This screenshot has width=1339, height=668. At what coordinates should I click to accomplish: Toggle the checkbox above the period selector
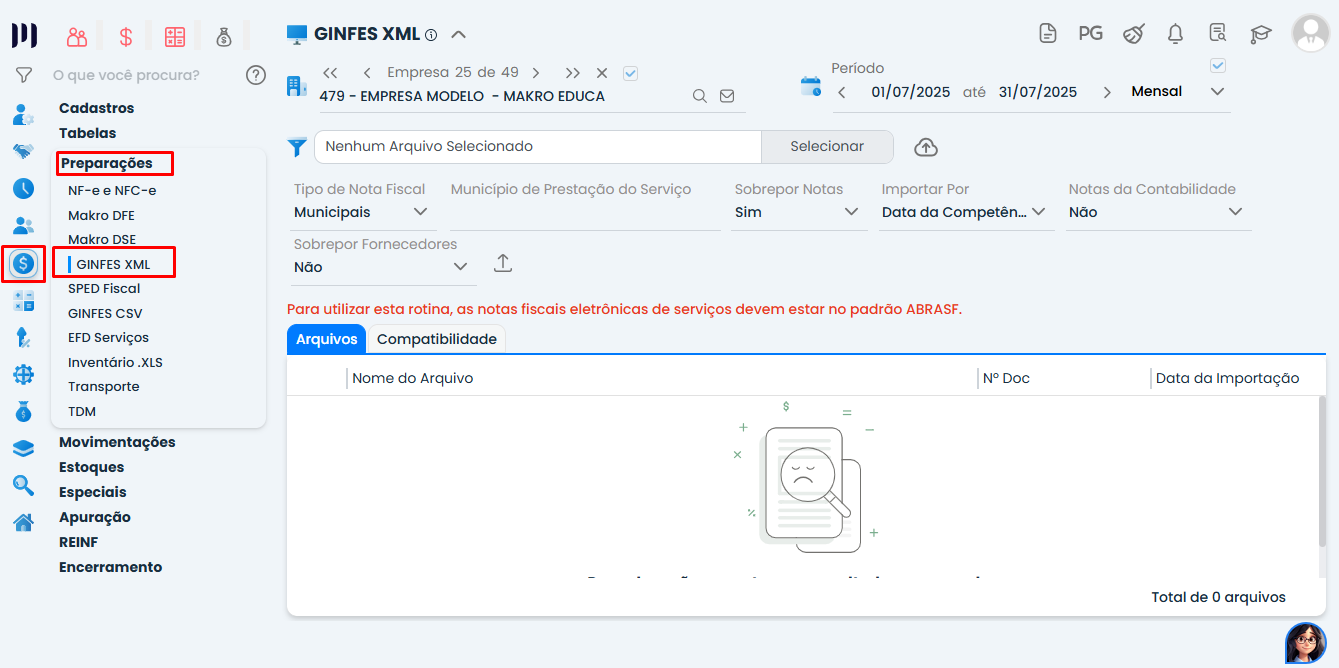[x=1217, y=66]
